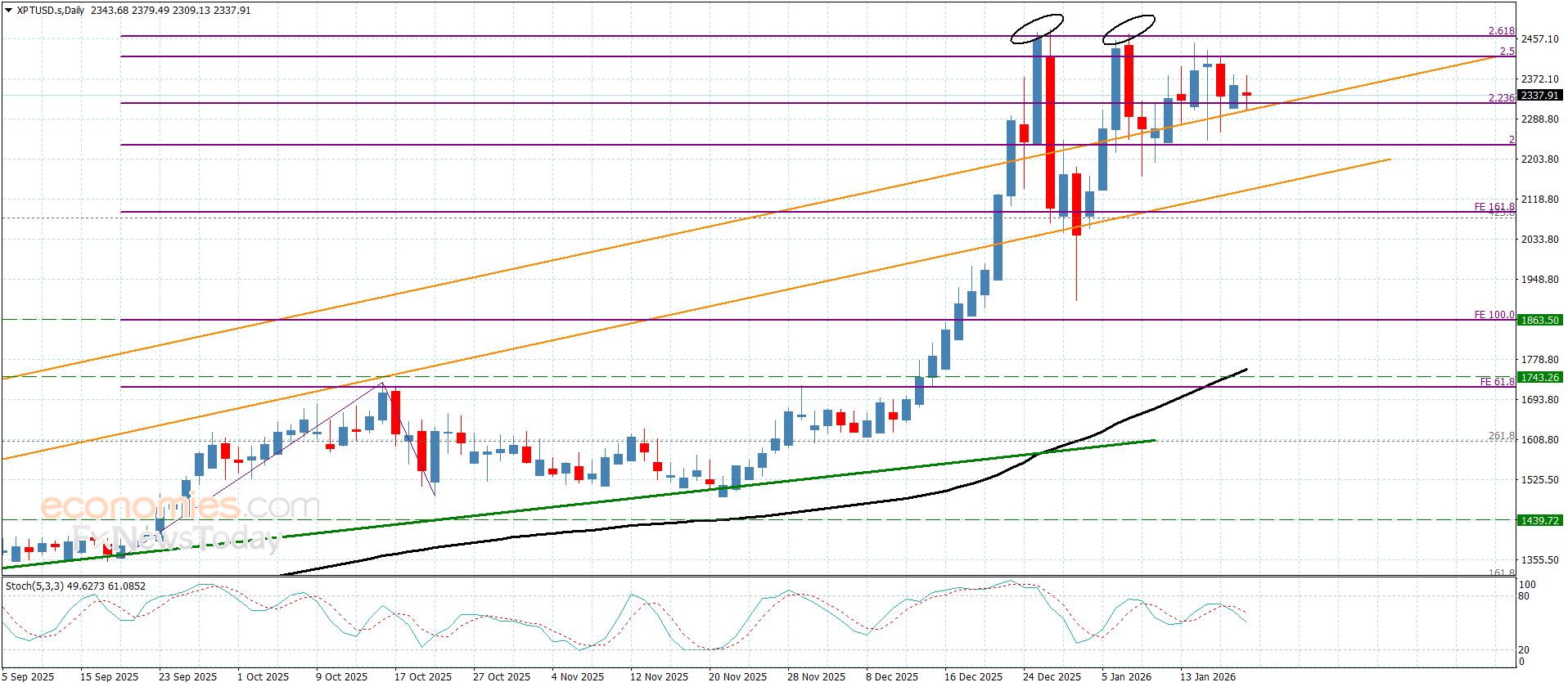Click the 5 Sep 2025 date label

[29, 677]
